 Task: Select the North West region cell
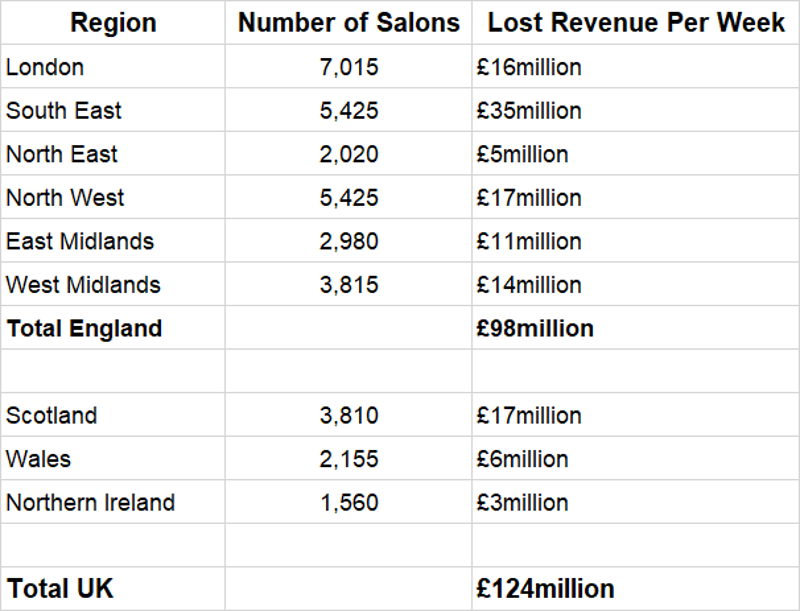(x=65, y=197)
